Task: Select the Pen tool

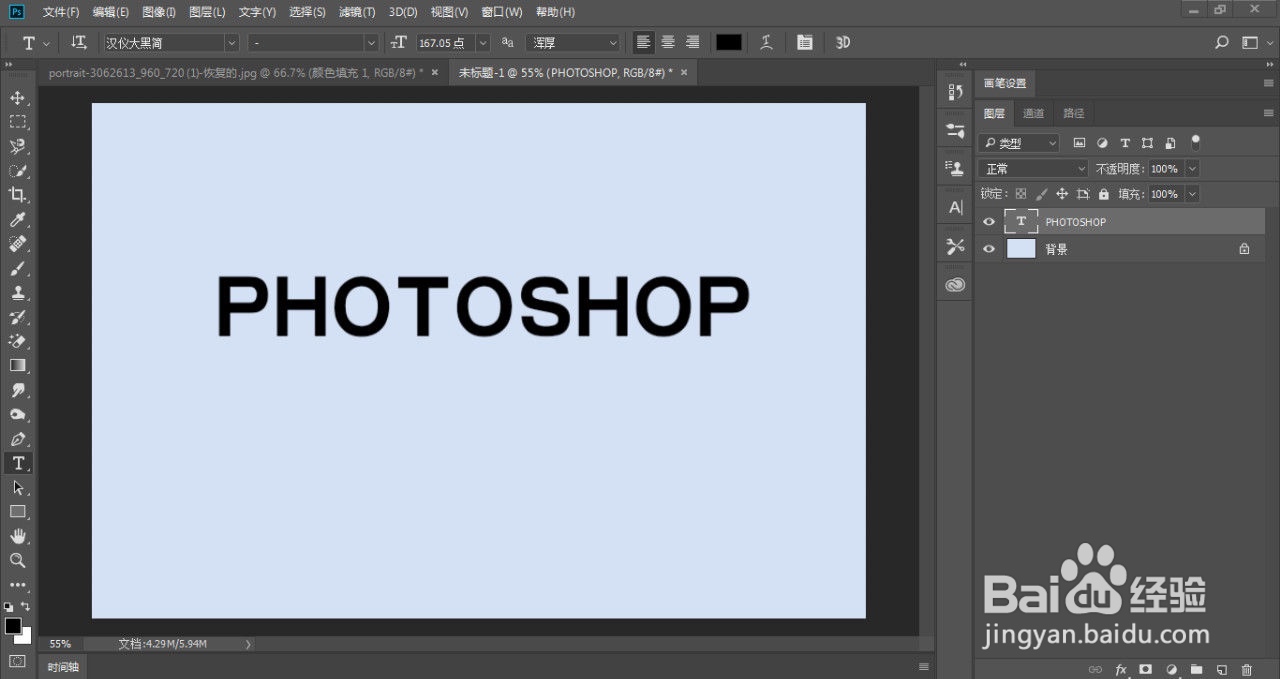Action: [18, 439]
